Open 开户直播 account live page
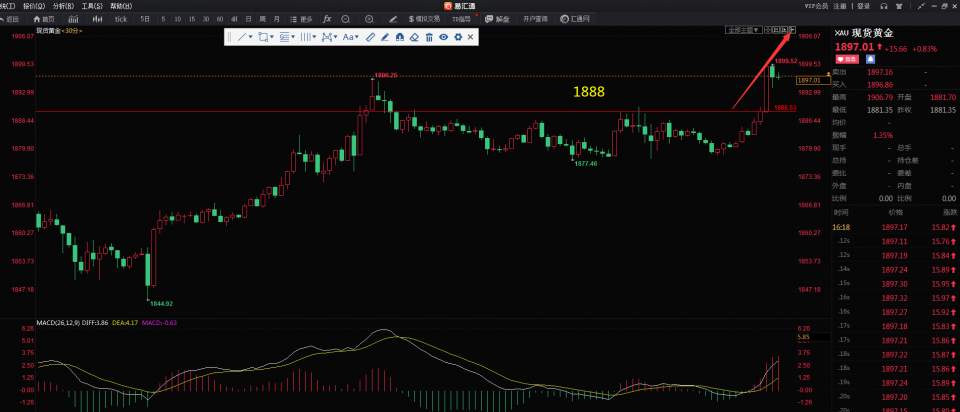 (x=535, y=19)
